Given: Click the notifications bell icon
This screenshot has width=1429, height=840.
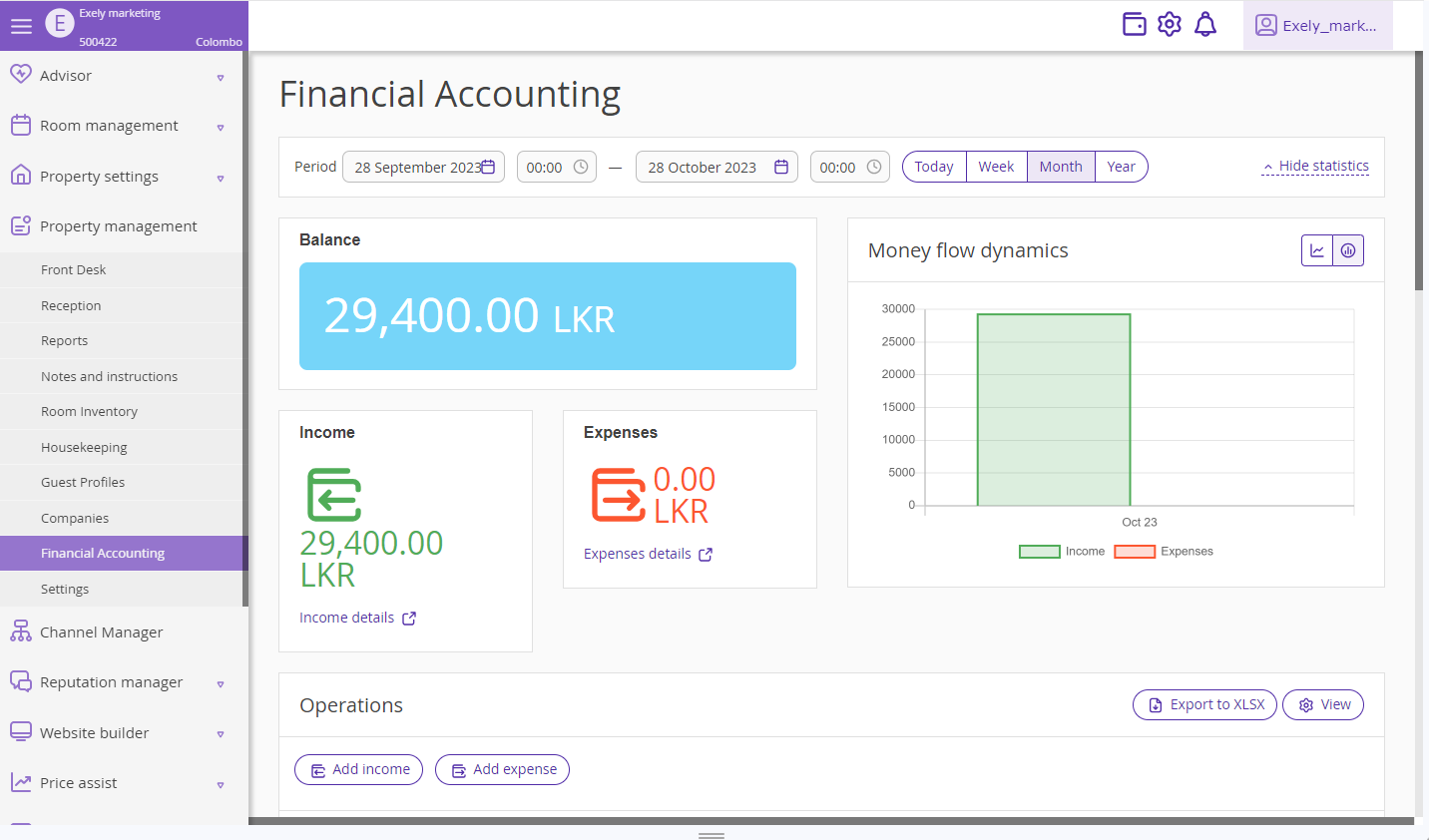Looking at the screenshot, I should tap(1205, 25).
